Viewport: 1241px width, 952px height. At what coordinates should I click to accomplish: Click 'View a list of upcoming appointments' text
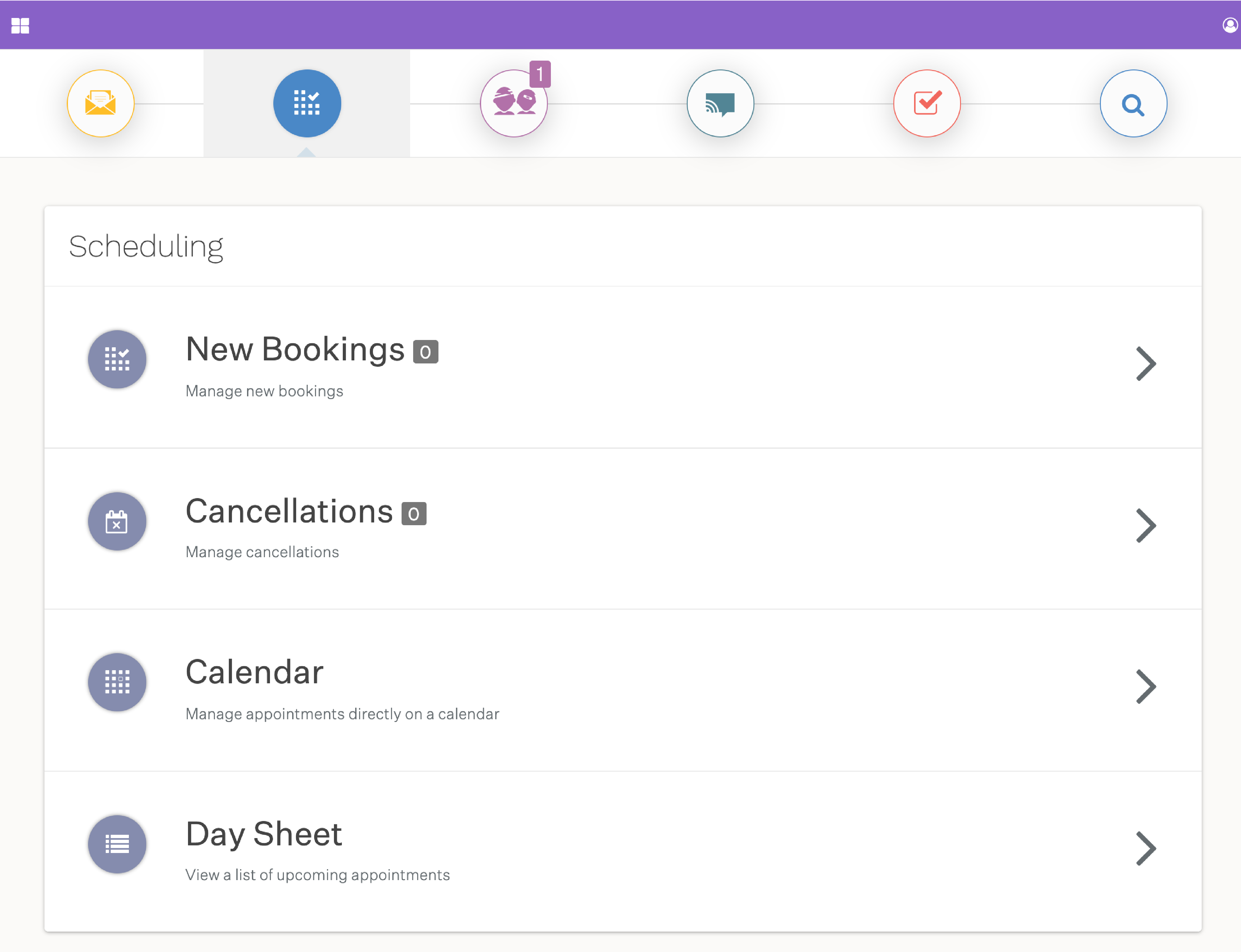pyautogui.click(x=317, y=875)
